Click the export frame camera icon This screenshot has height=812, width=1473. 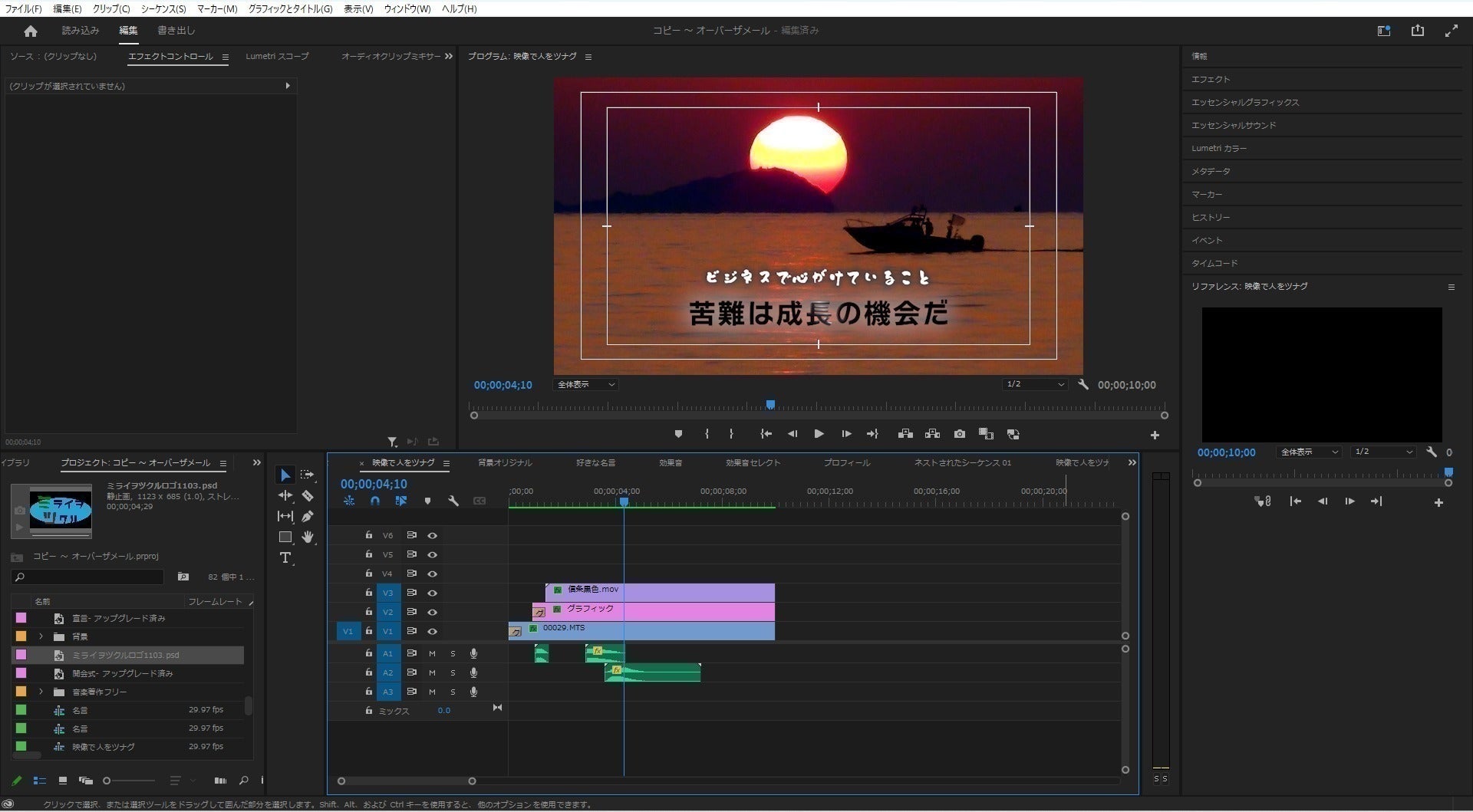(960, 434)
